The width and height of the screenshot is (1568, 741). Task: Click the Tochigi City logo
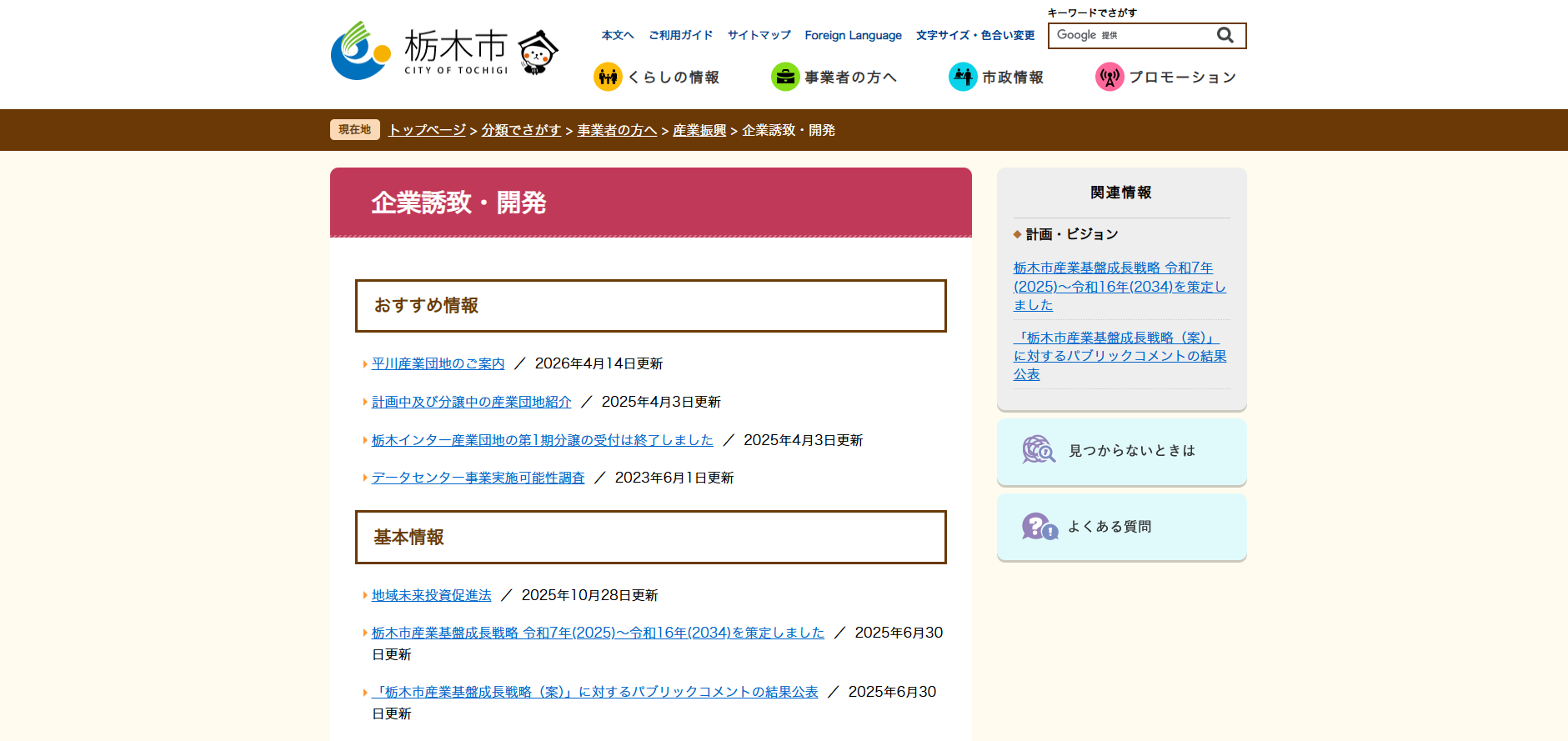pyautogui.click(x=419, y=51)
